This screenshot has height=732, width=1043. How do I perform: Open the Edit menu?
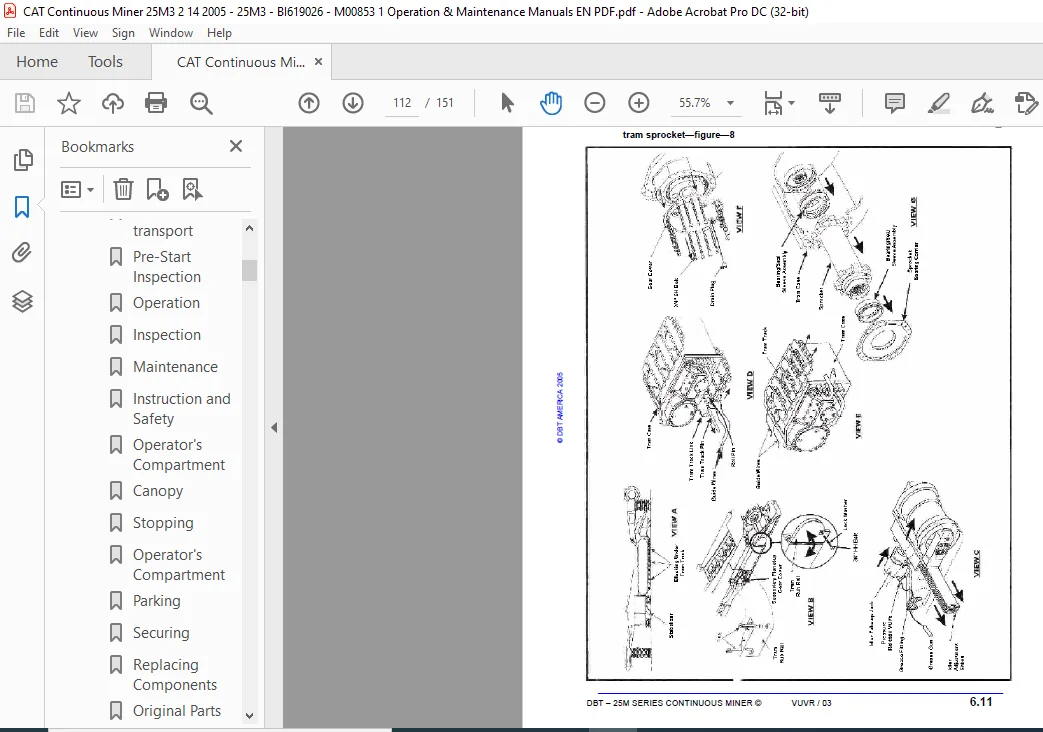tap(49, 33)
